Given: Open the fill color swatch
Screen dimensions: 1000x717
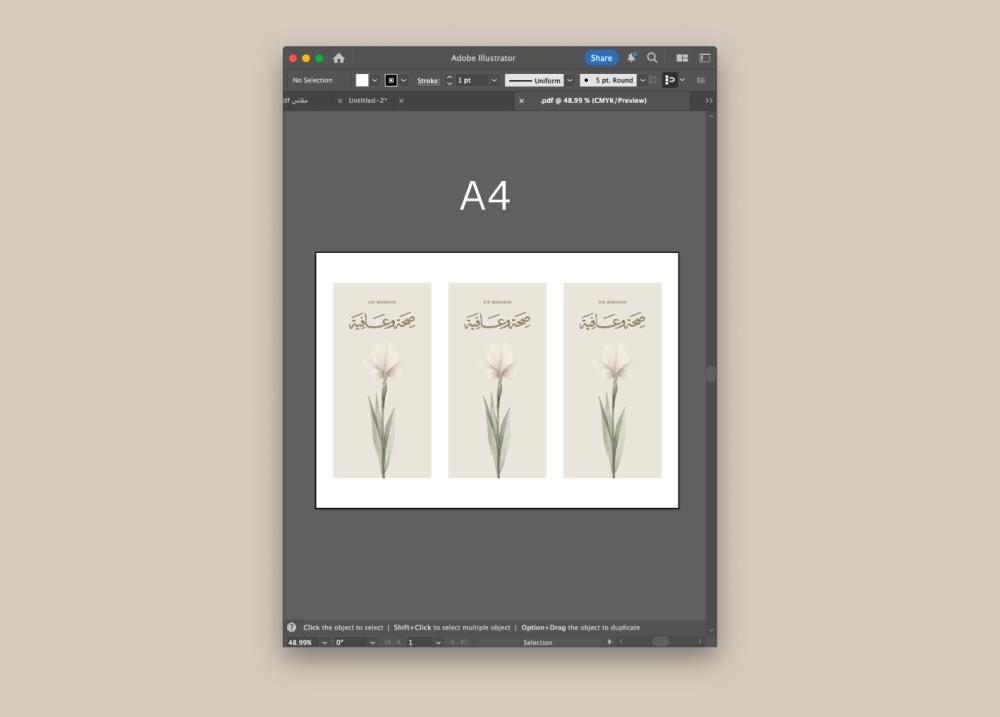Looking at the screenshot, I should pos(362,80).
